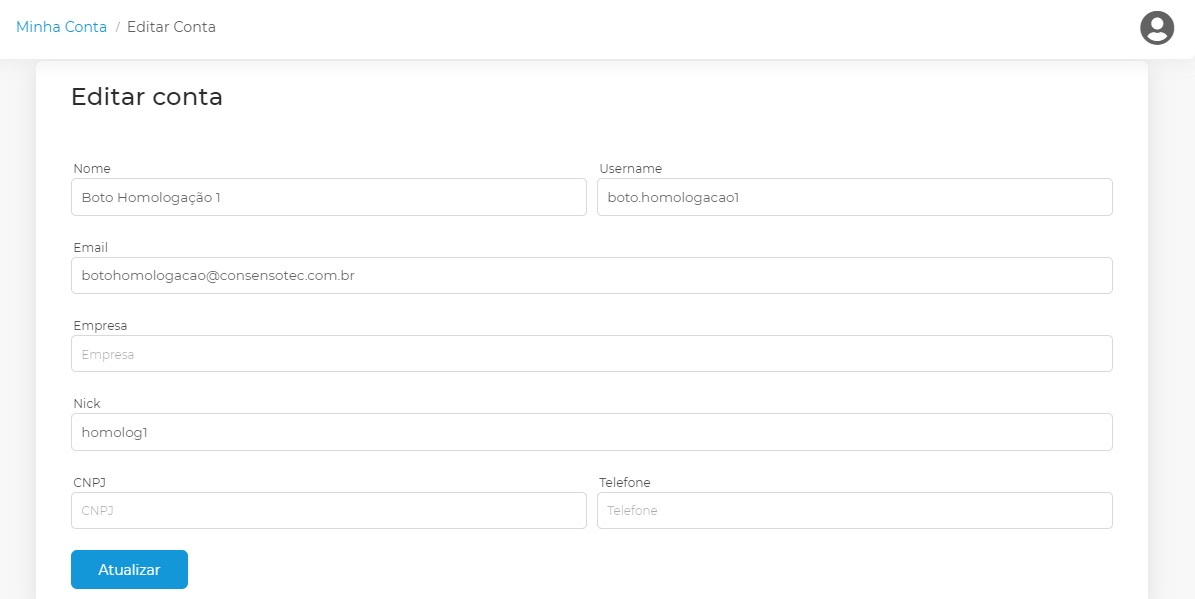The width and height of the screenshot is (1195, 599).
Task: Click the Editar conta page heading
Action: (x=147, y=97)
